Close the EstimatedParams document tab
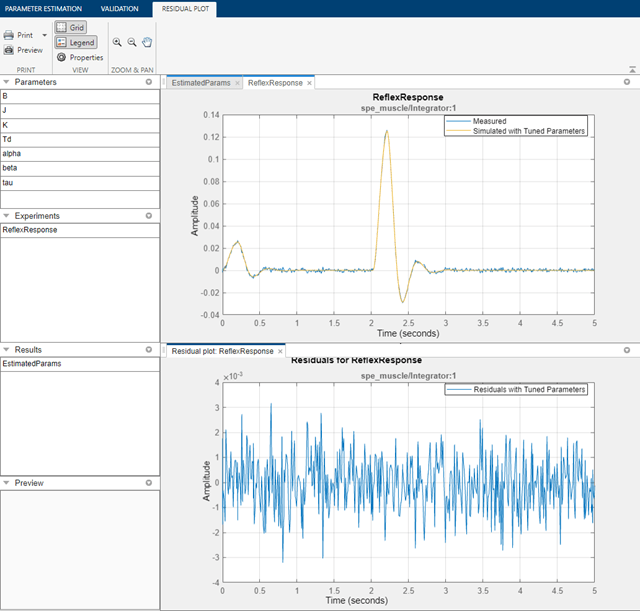 (237, 83)
